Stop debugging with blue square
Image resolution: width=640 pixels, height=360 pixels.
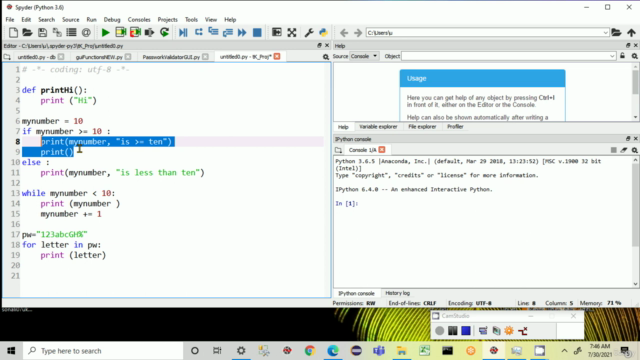(257, 33)
